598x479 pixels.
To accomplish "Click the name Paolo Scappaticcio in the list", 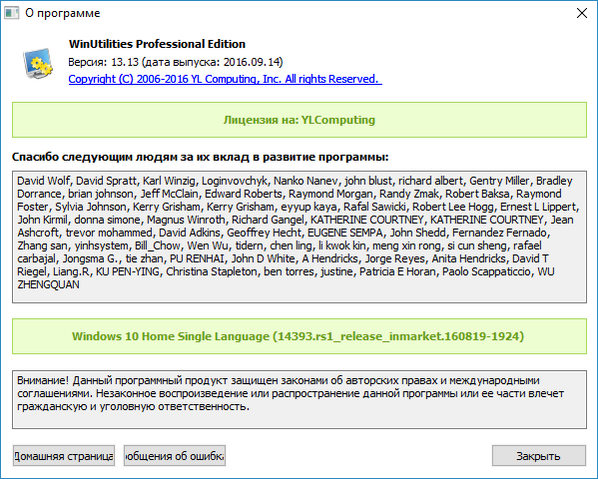I will pyautogui.click(x=486, y=272).
